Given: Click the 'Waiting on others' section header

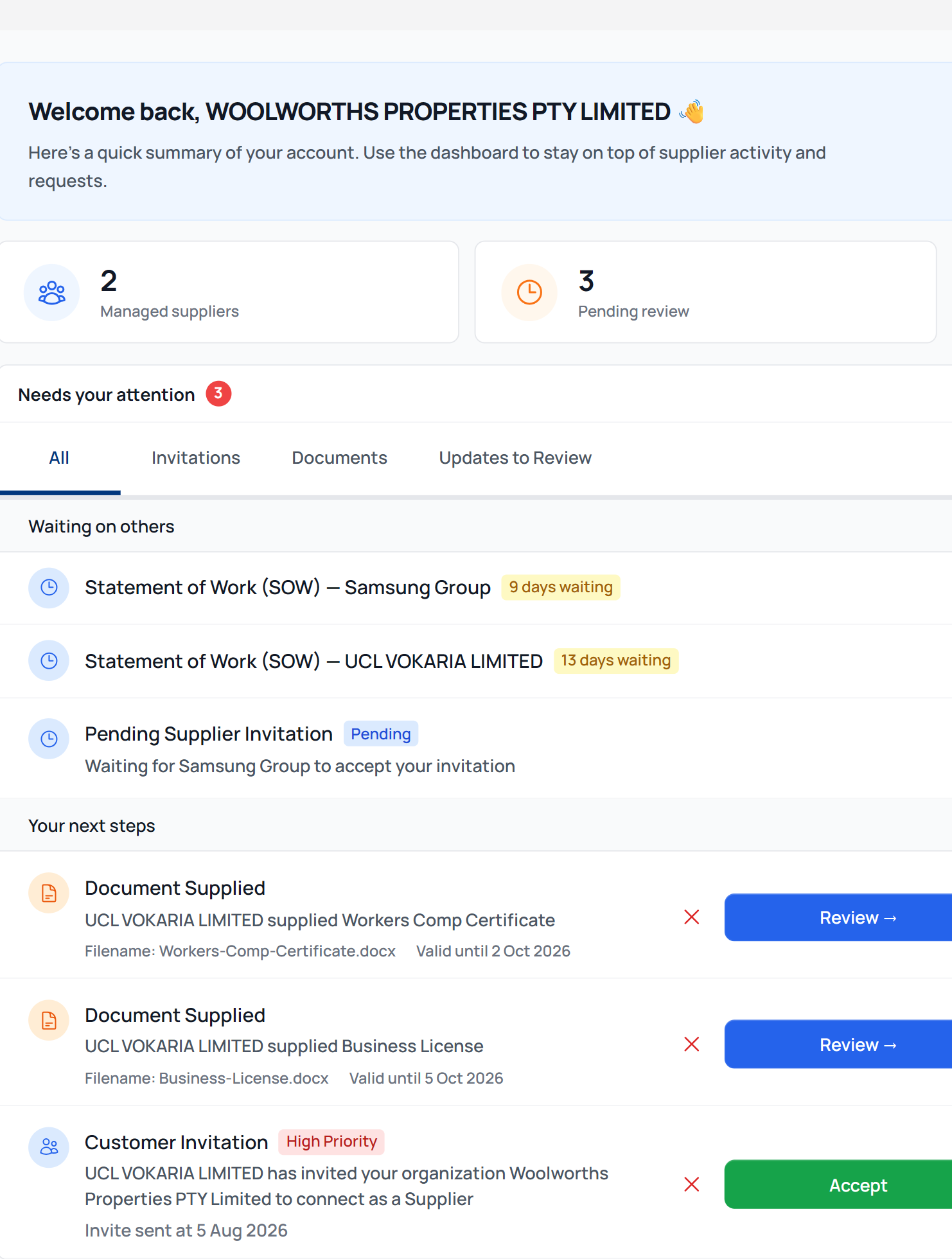Looking at the screenshot, I should coord(101,527).
